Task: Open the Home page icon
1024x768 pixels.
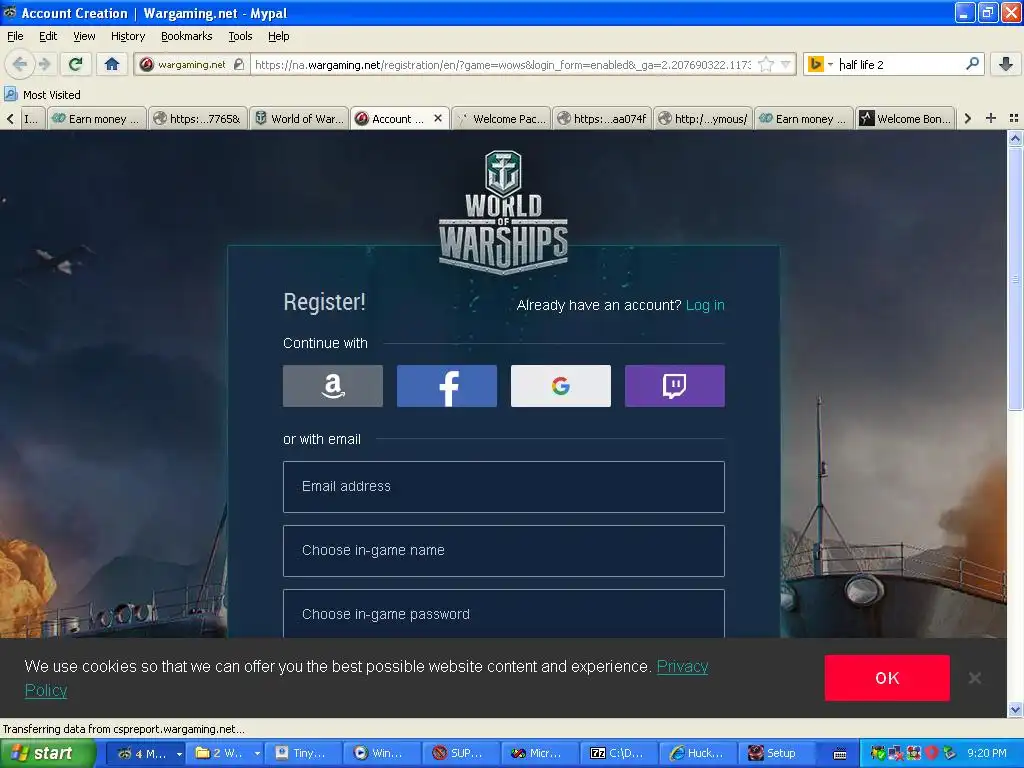Action: point(112,64)
